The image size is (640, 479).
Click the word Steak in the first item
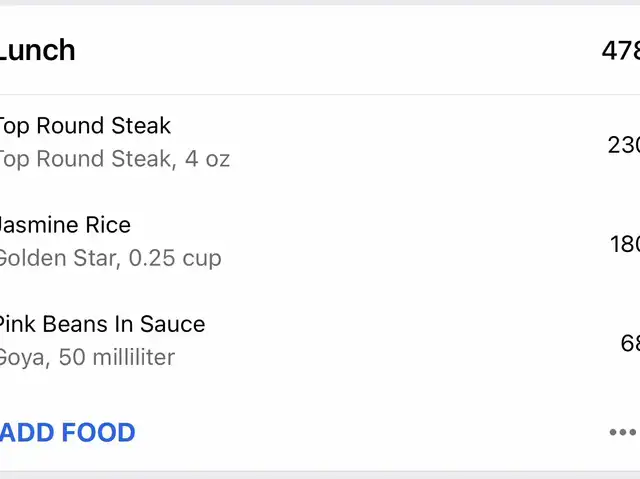pyautogui.click(x=141, y=126)
